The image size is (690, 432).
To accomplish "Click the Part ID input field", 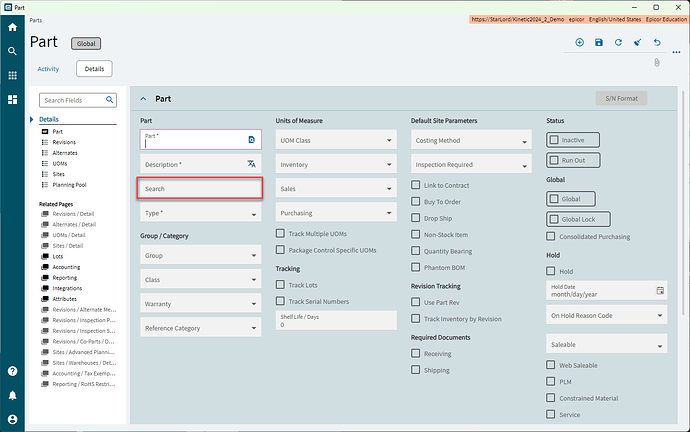I will tap(201, 139).
